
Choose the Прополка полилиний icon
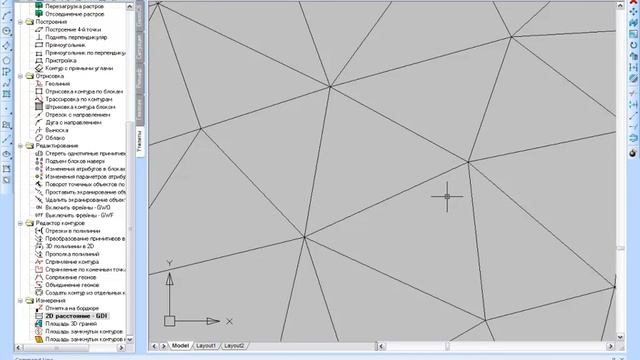coord(39,254)
